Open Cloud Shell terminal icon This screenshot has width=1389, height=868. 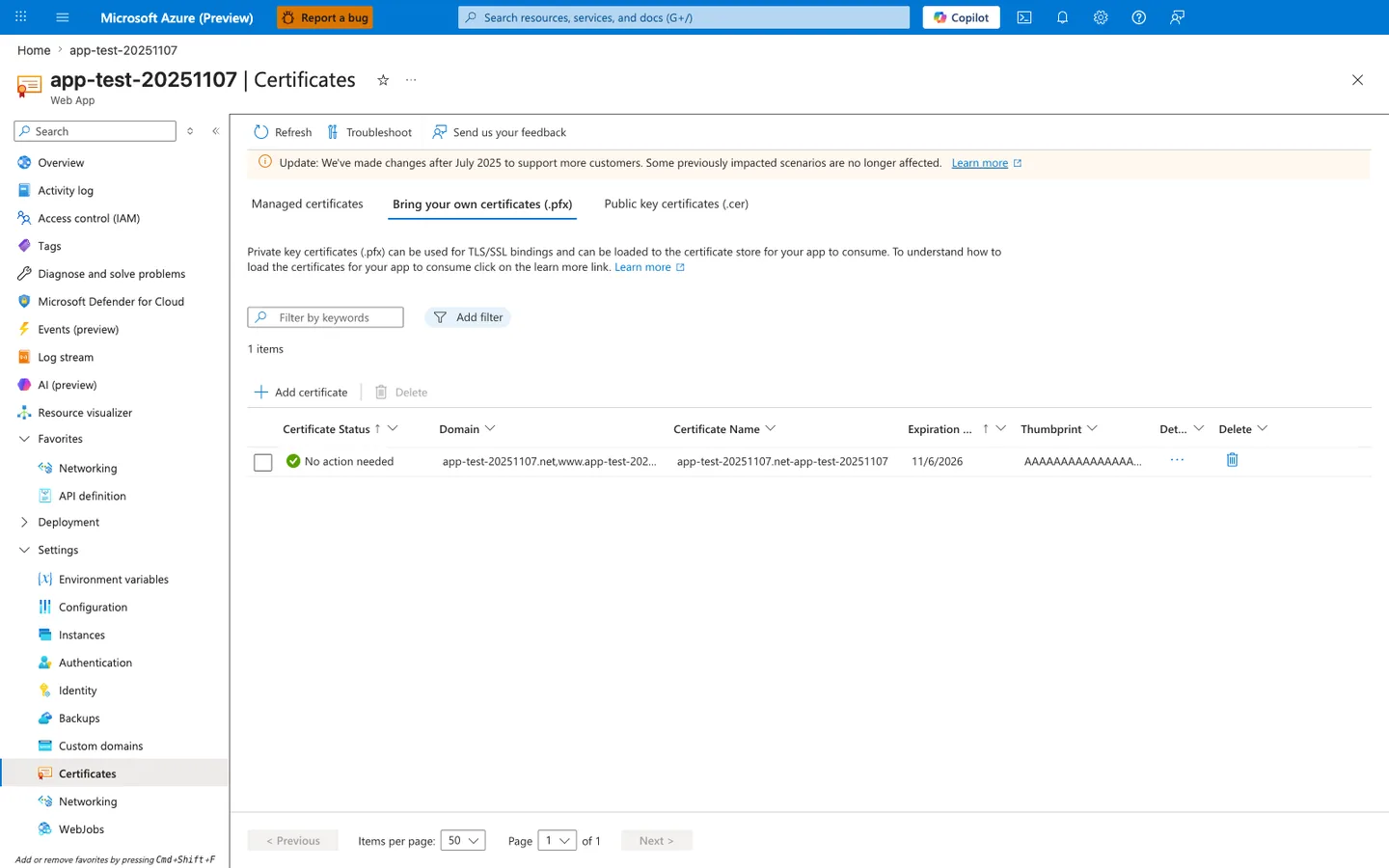(1024, 17)
